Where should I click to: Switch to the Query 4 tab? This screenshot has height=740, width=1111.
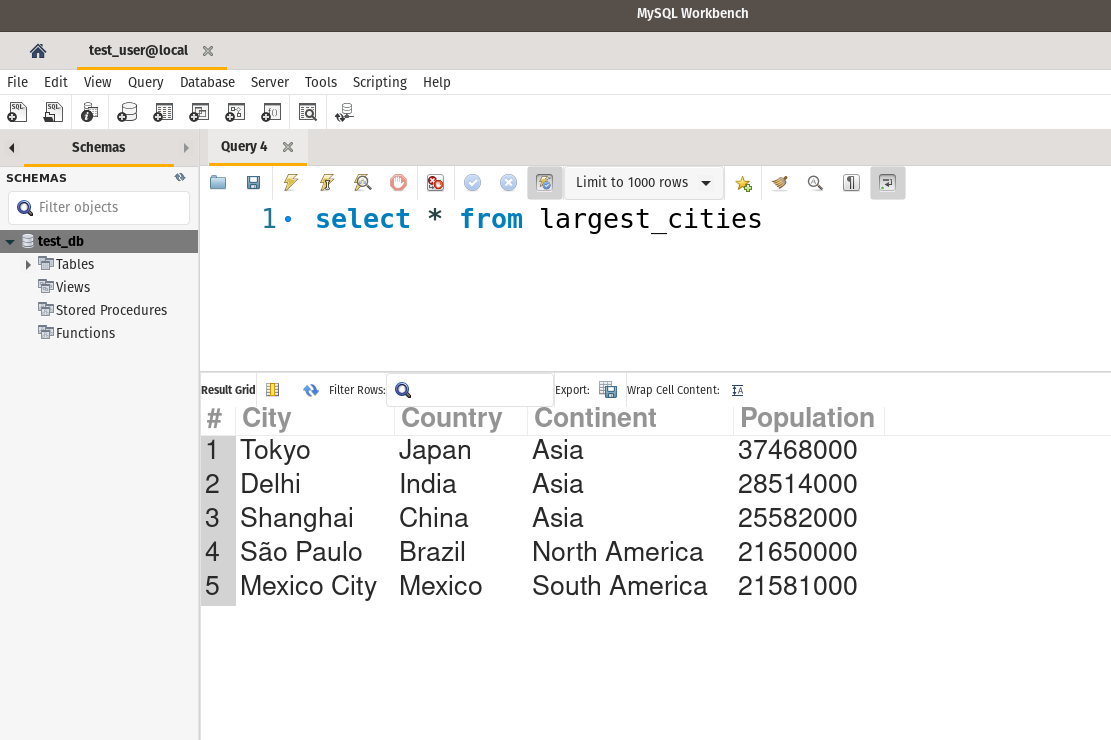243,146
